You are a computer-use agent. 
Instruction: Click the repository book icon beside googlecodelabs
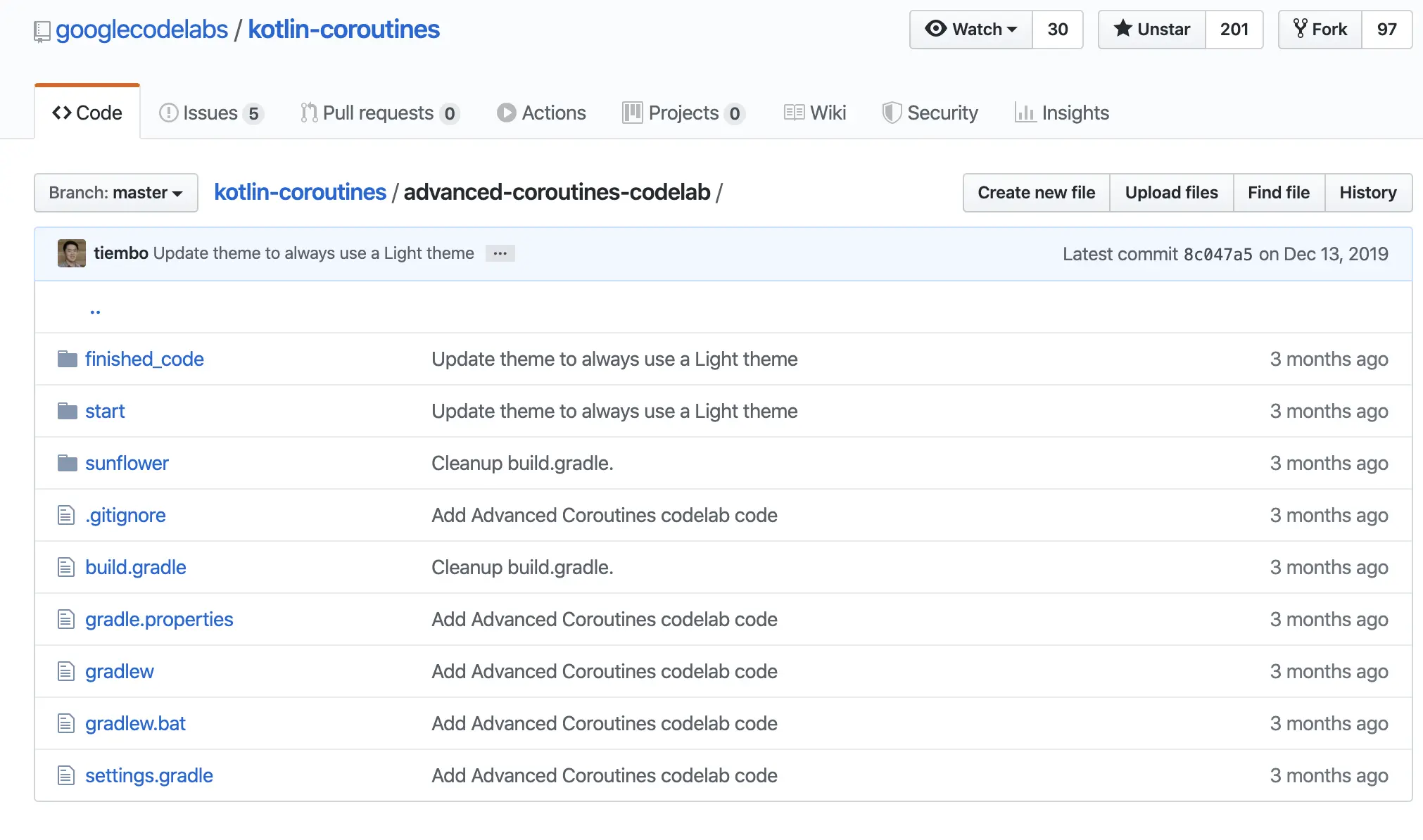click(x=42, y=31)
